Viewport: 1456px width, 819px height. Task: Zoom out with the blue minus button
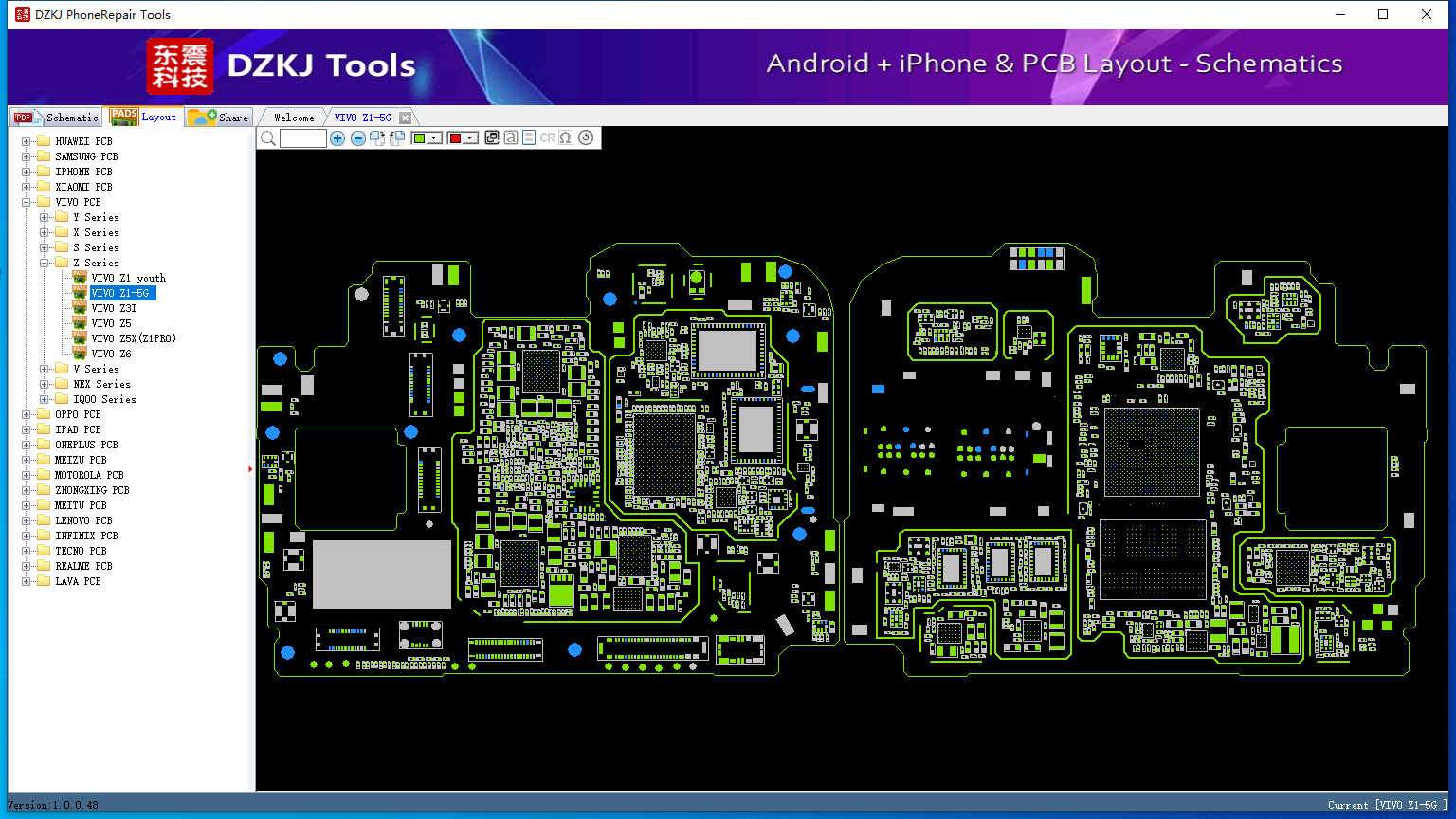click(358, 138)
